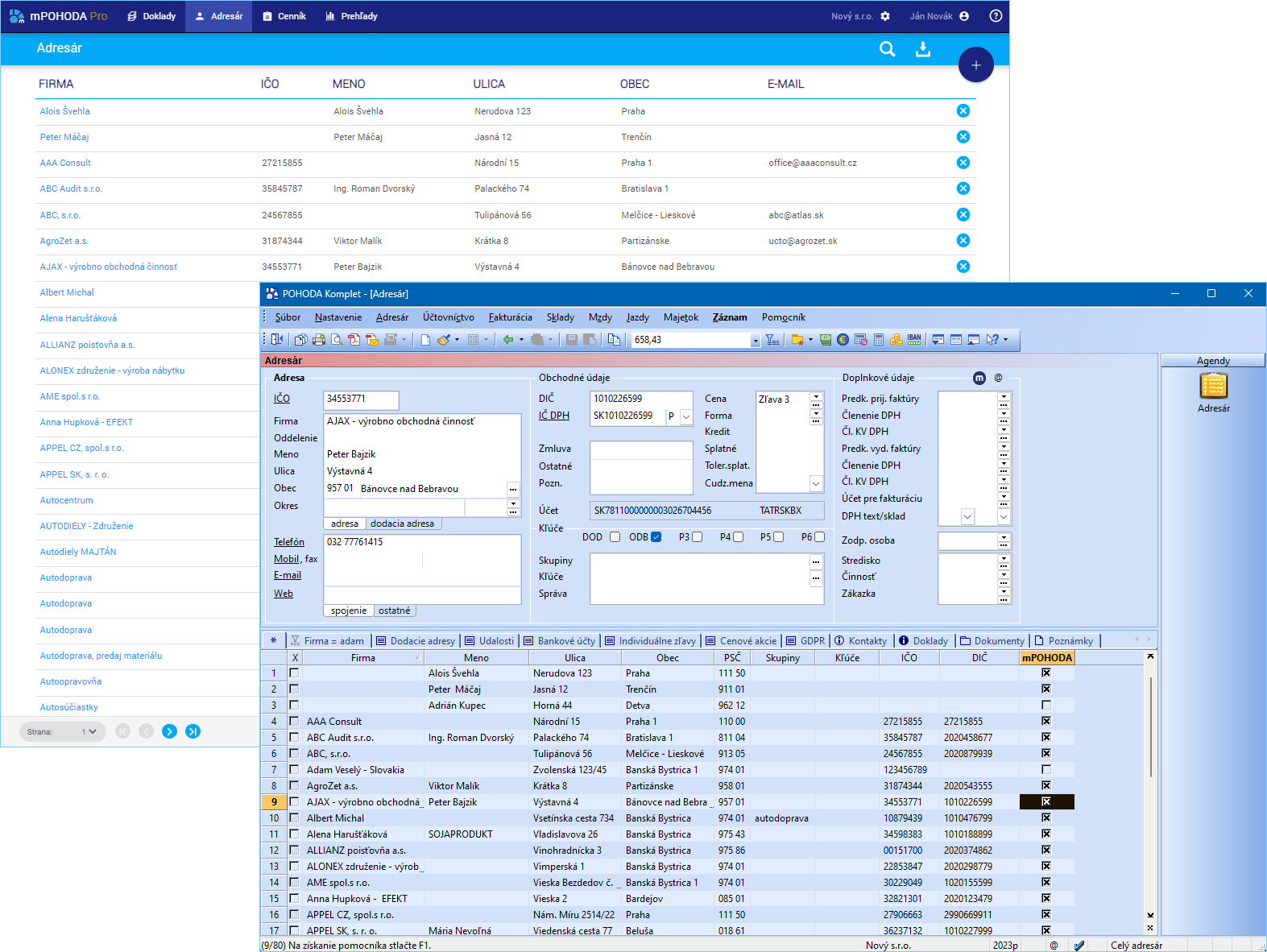Screen dimensions: 1267x952
Task: Open the Účtovníctvo menu in POHODA
Action: [x=448, y=317]
